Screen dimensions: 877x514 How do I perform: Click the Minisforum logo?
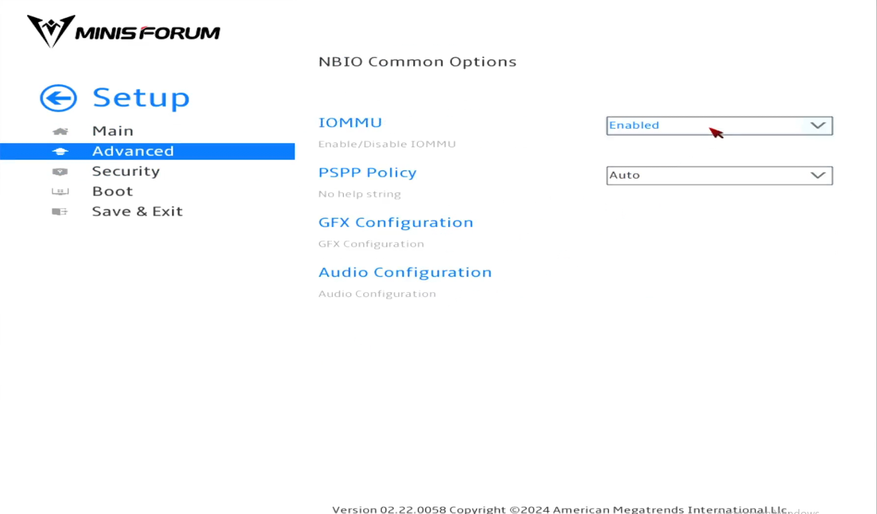(x=123, y=31)
